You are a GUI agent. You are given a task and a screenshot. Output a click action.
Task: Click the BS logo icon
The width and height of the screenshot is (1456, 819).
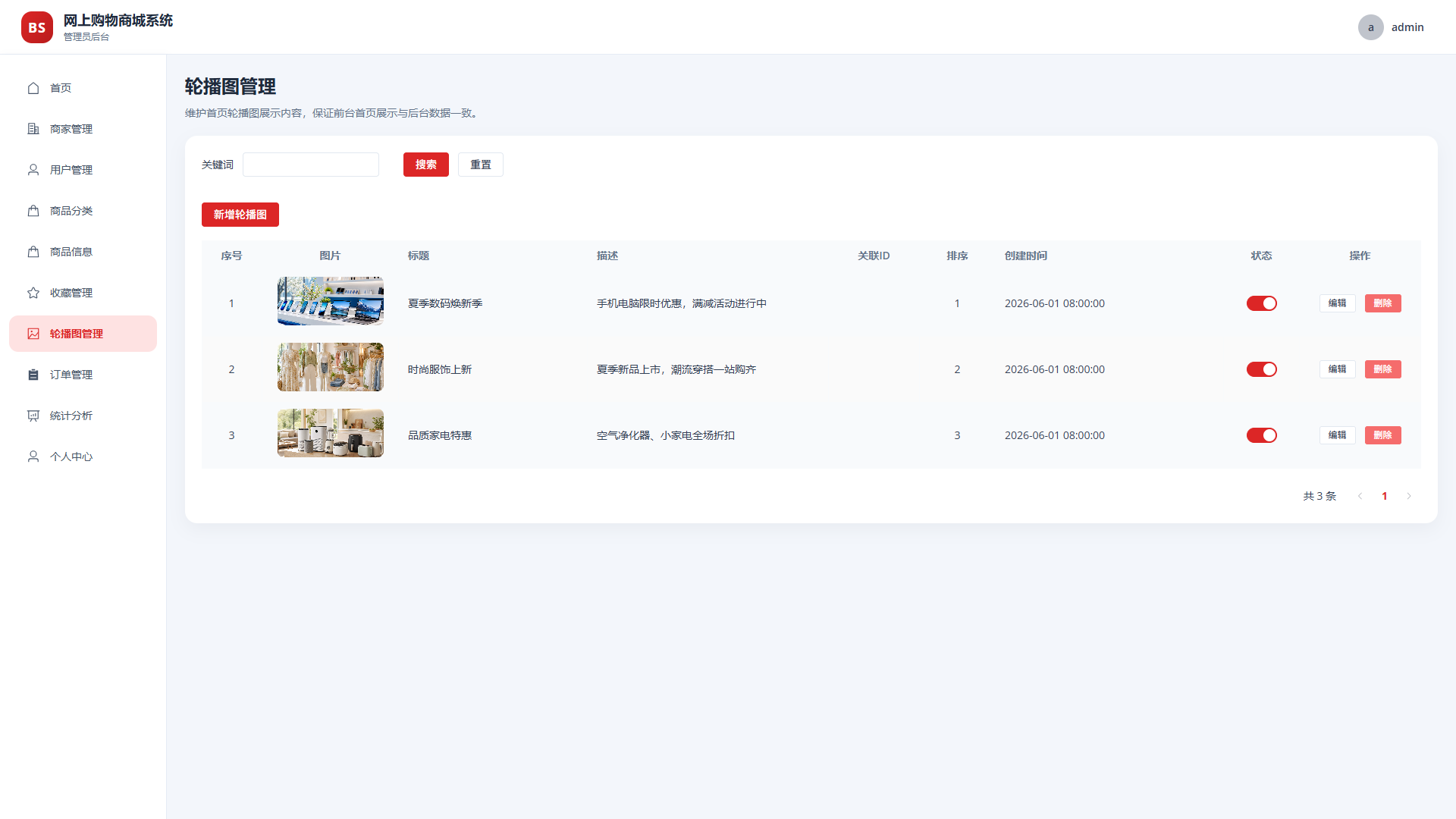click(x=37, y=27)
